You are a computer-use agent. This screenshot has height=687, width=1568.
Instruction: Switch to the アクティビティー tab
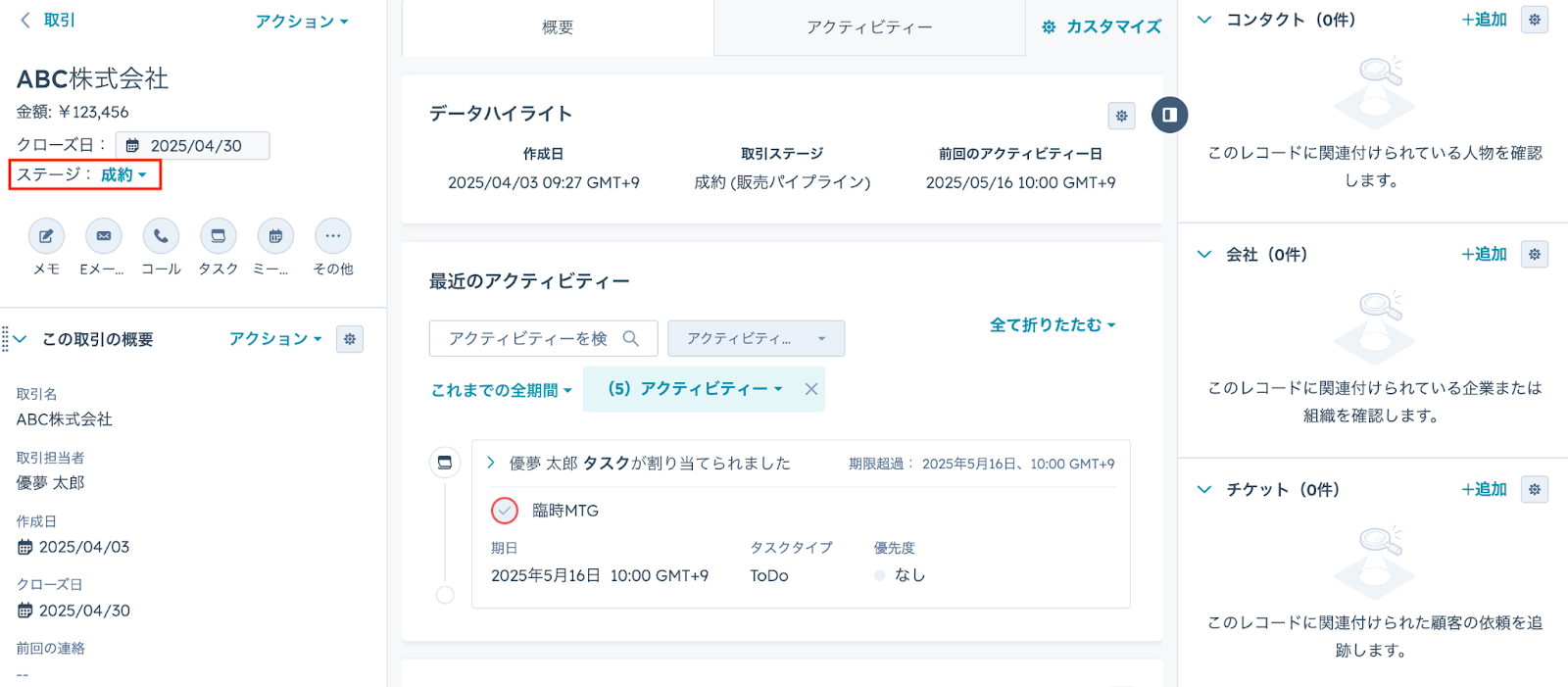click(869, 27)
